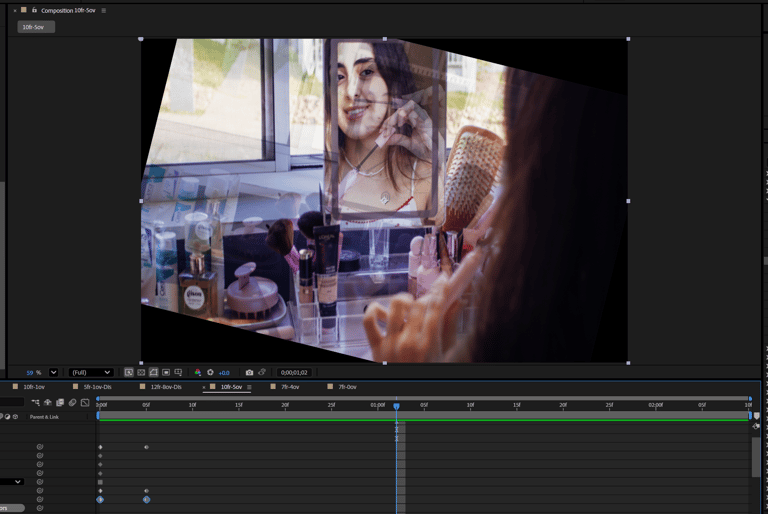Click the 02:00f mark on time ruler
Viewport: 768px width, 514px height.
[x=655, y=405]
